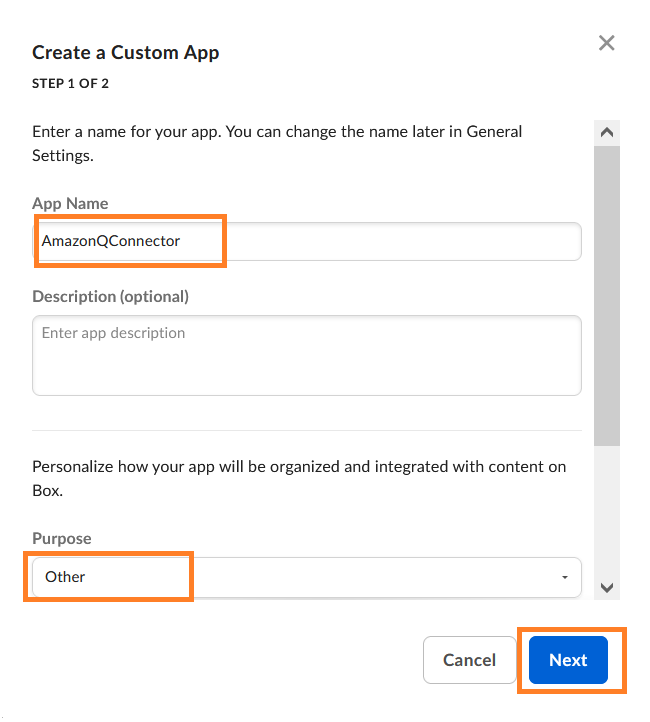
Task: Click the Create a Custom App heading
Action: click(x=125, y=53)
